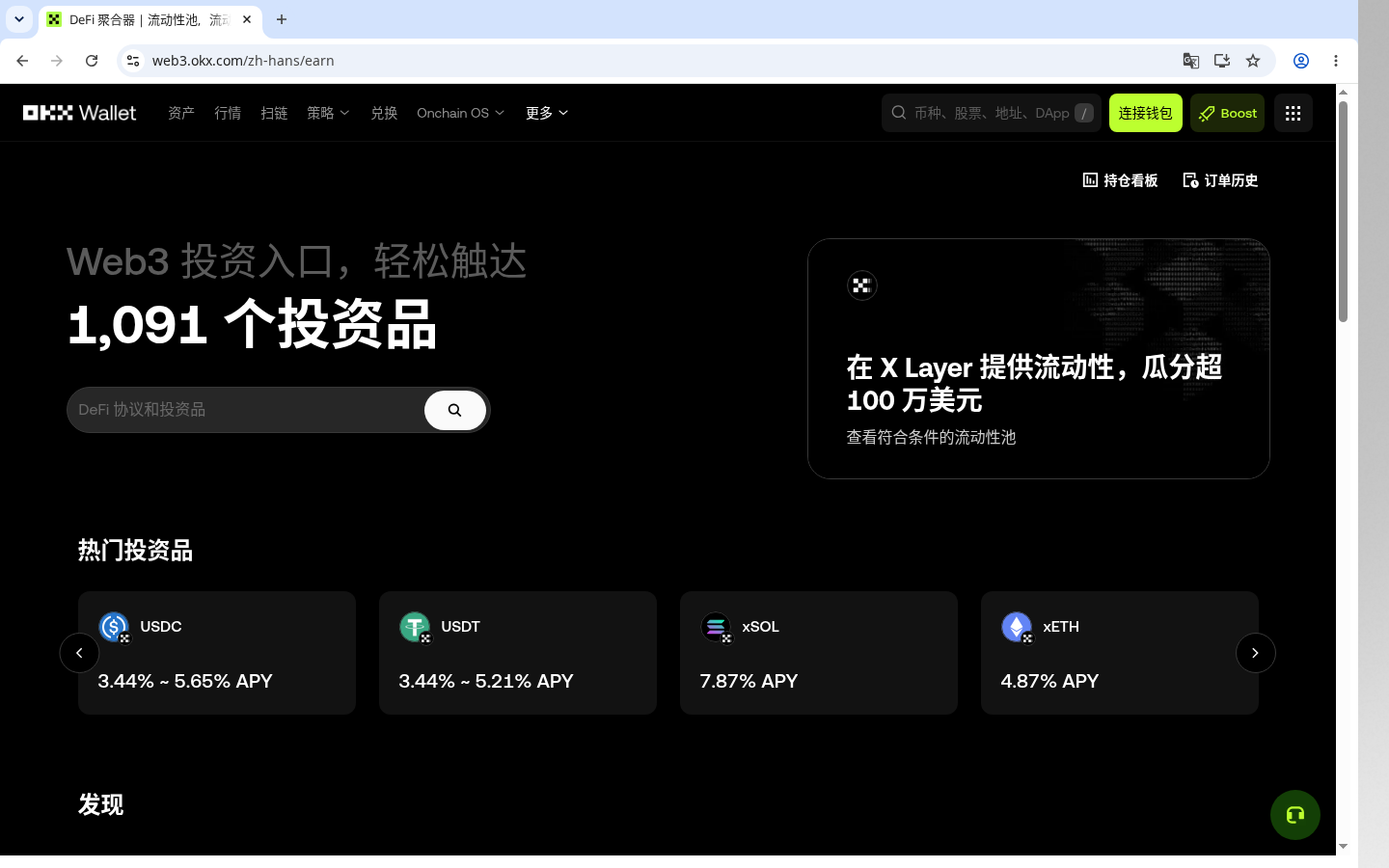
Task: Open 订单历史 order history
Action: (1220, 180)
